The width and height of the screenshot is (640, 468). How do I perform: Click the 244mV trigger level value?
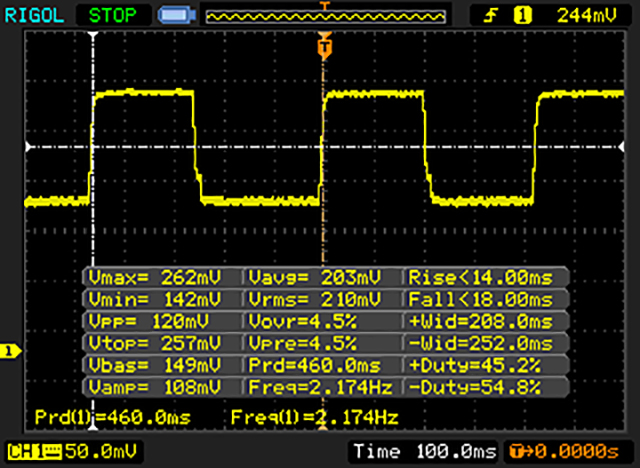click(x=587, y=16)
